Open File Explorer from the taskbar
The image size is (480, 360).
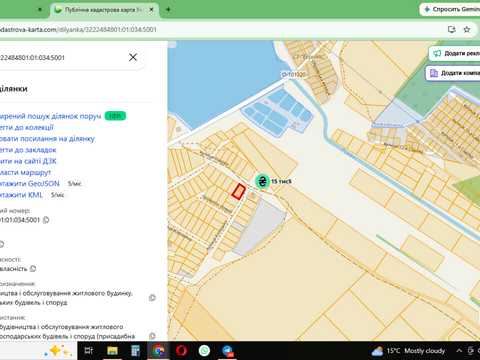[112, 350]
